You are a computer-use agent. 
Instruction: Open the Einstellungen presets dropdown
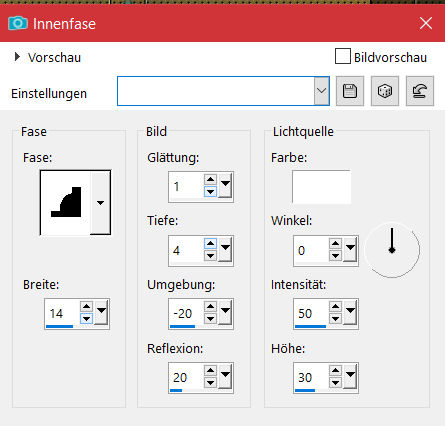pos(321,91)
